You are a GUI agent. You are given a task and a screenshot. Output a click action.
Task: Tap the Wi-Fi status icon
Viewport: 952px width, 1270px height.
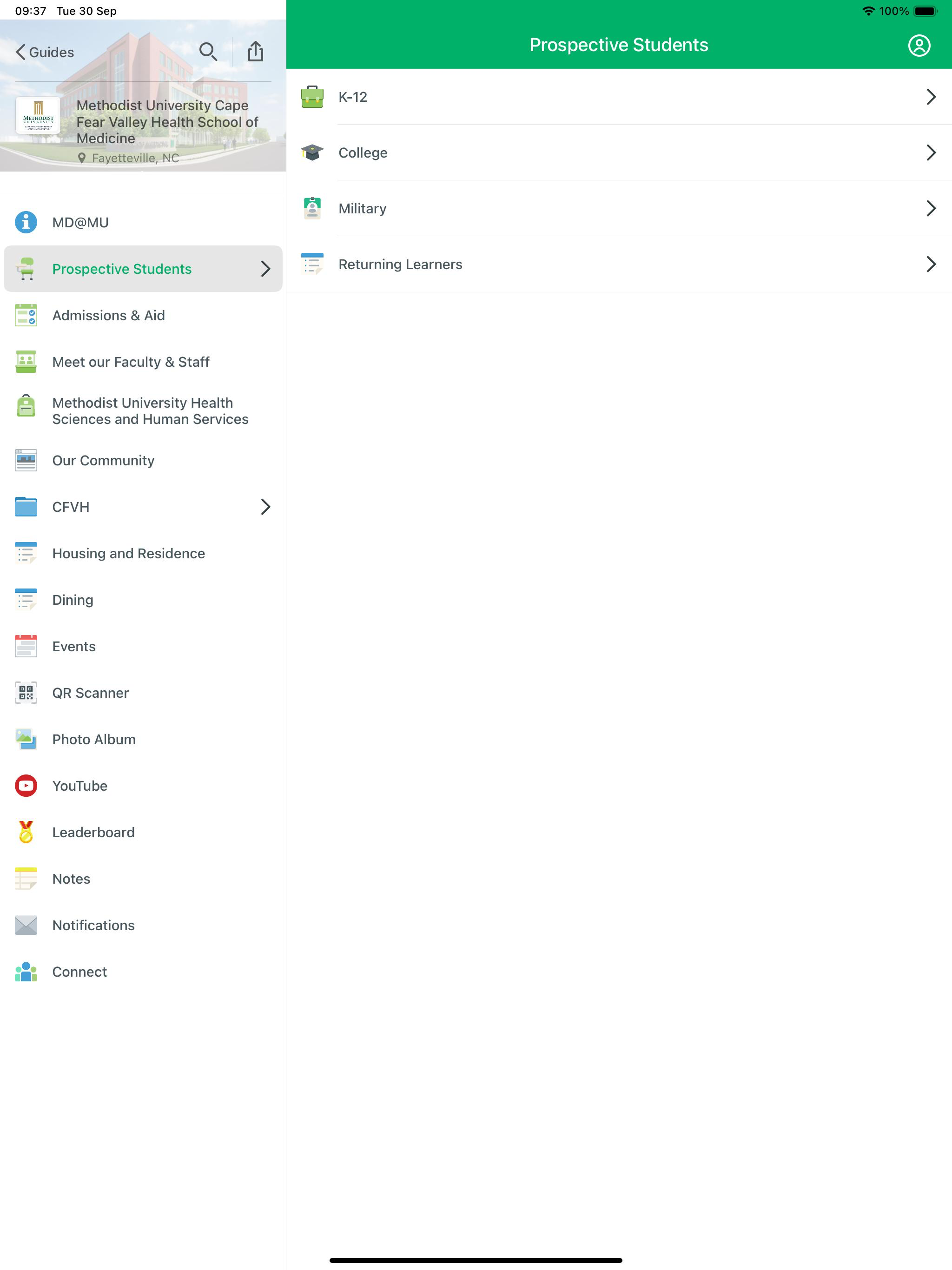(869, 11)
